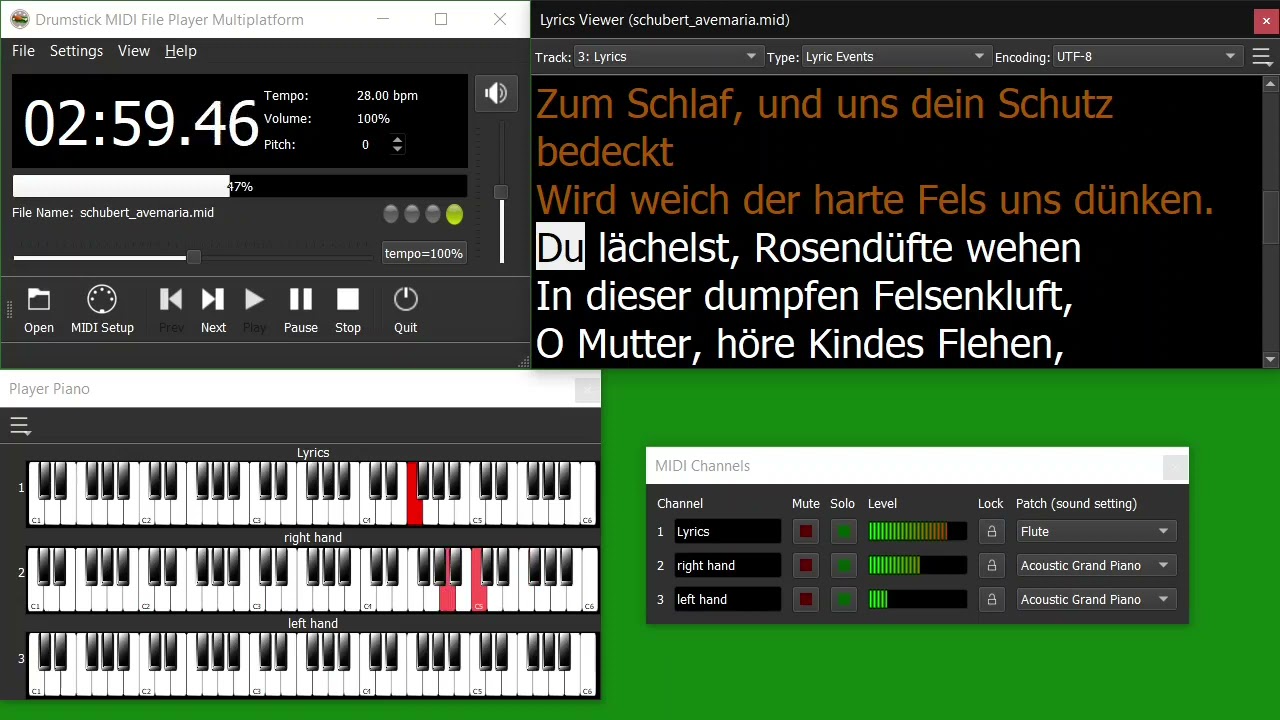This screenshot has width=1280, height=720.
Task: Pause the playback
Action: 300,310
